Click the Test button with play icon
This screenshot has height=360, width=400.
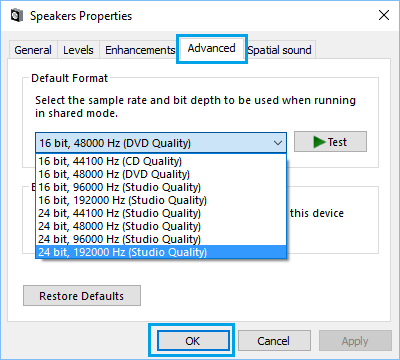(330, 142)
